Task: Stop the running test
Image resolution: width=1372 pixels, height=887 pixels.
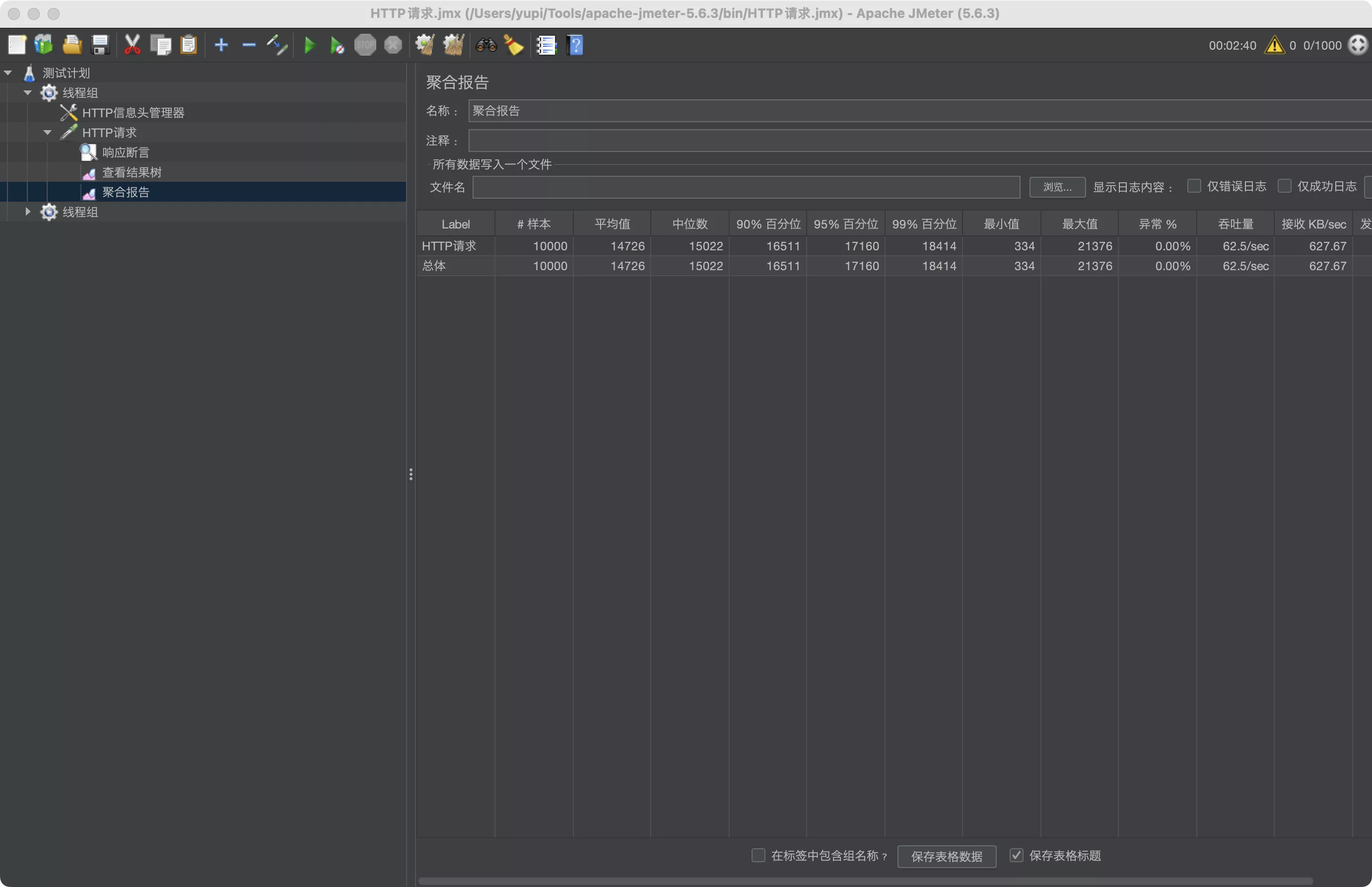Action: click(365, 44)
